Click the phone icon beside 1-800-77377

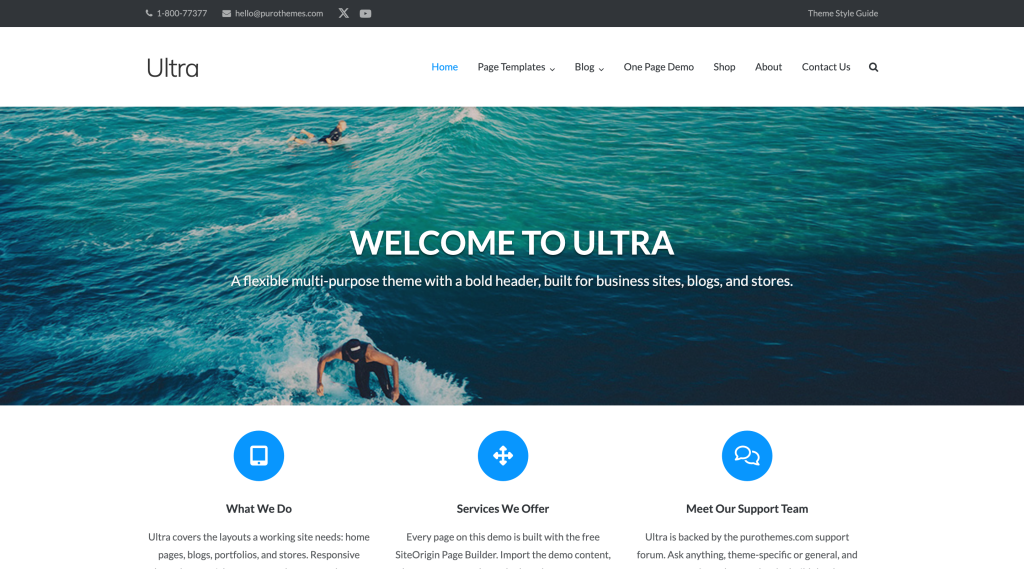coord(149,13)
